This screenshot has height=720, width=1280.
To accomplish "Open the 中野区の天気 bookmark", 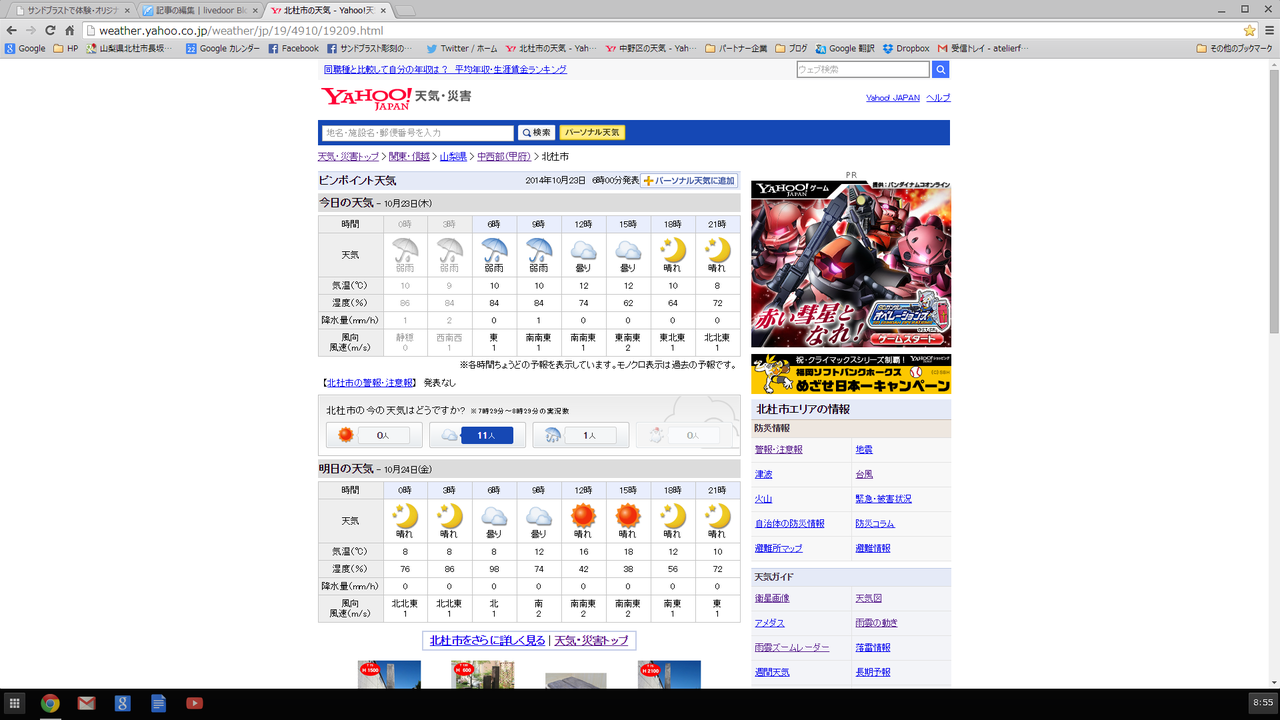I will tap(651, 48).
